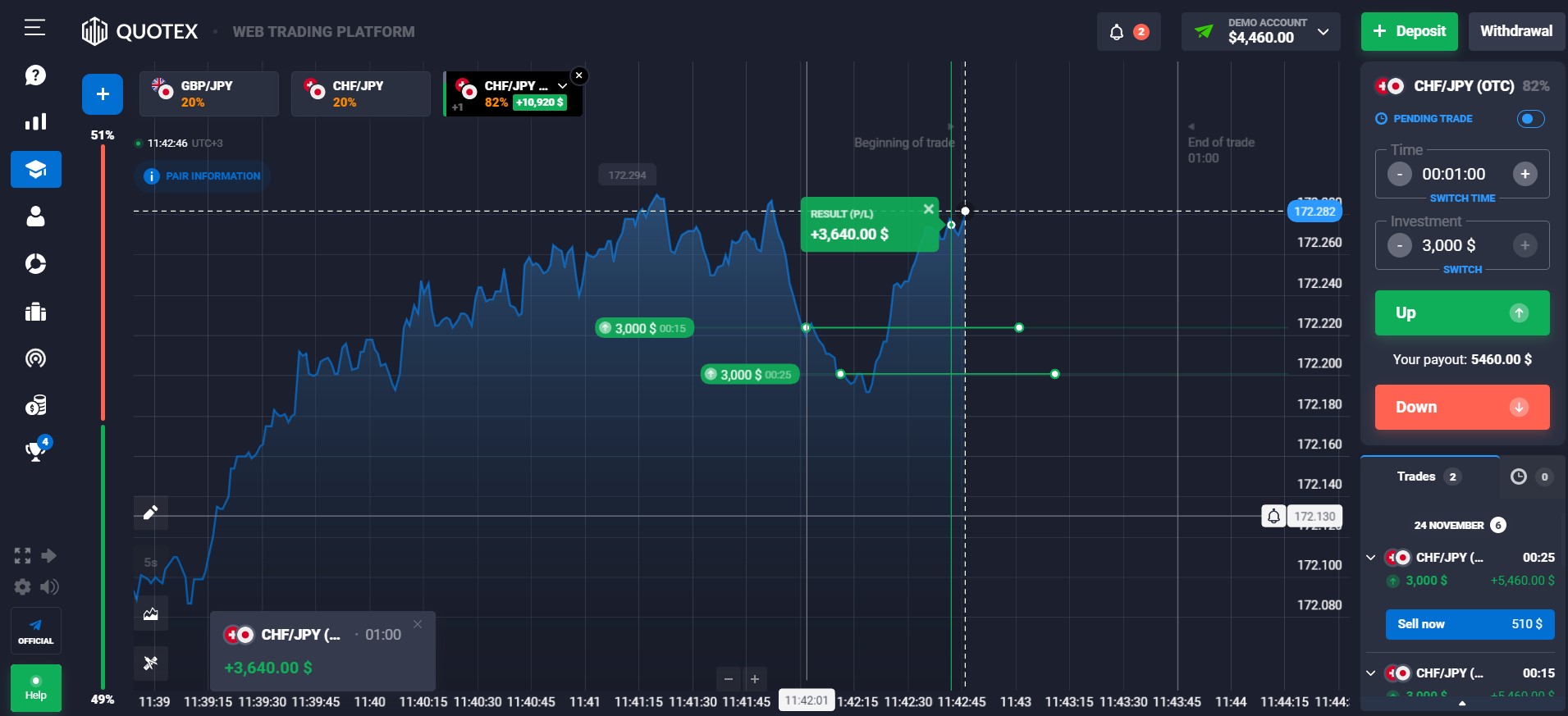Click the sound speaker icon
The image size is (1568, 716).
point(50,586)
